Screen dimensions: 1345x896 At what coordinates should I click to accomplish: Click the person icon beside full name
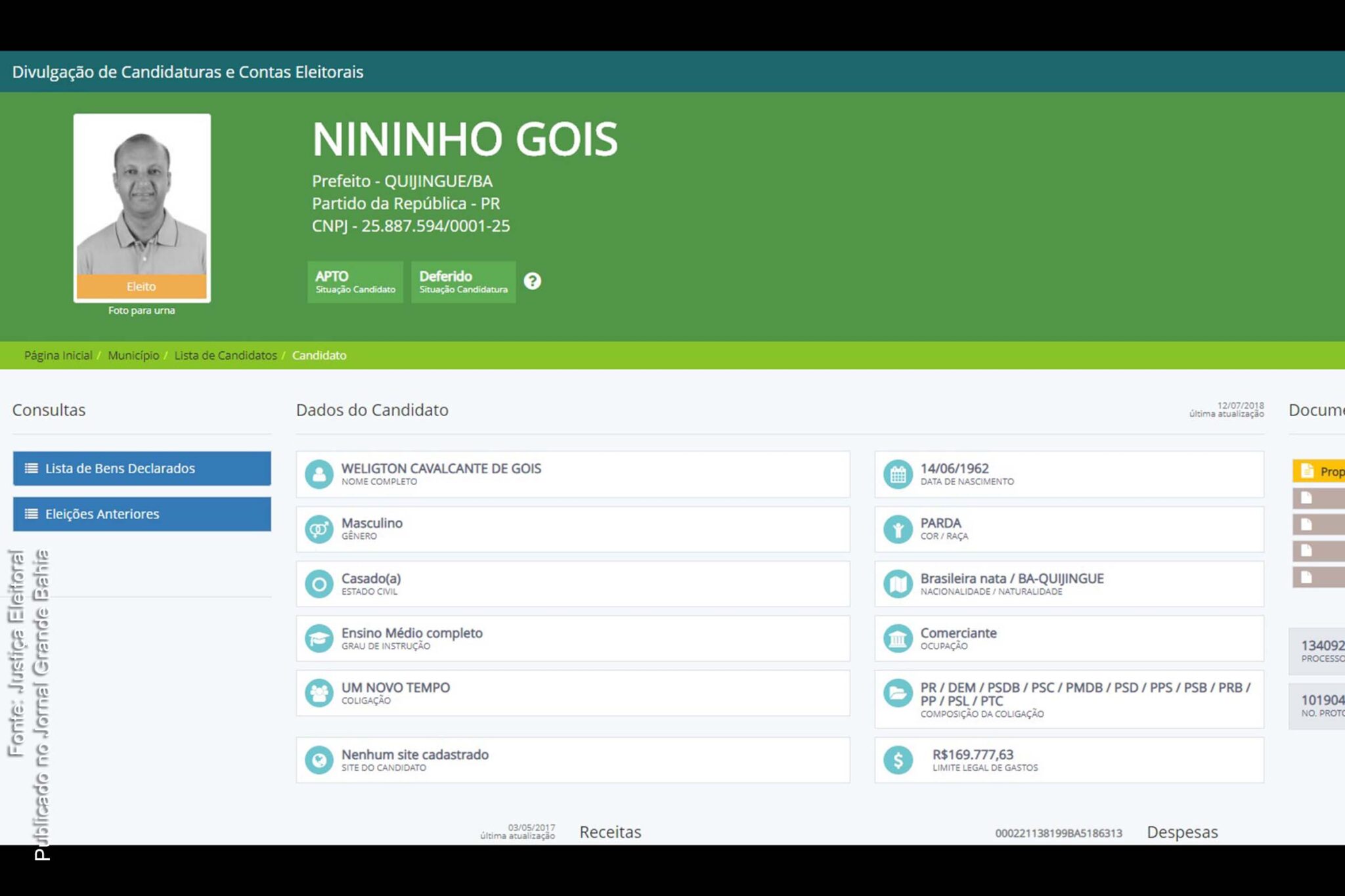click(x=319, y=474)
